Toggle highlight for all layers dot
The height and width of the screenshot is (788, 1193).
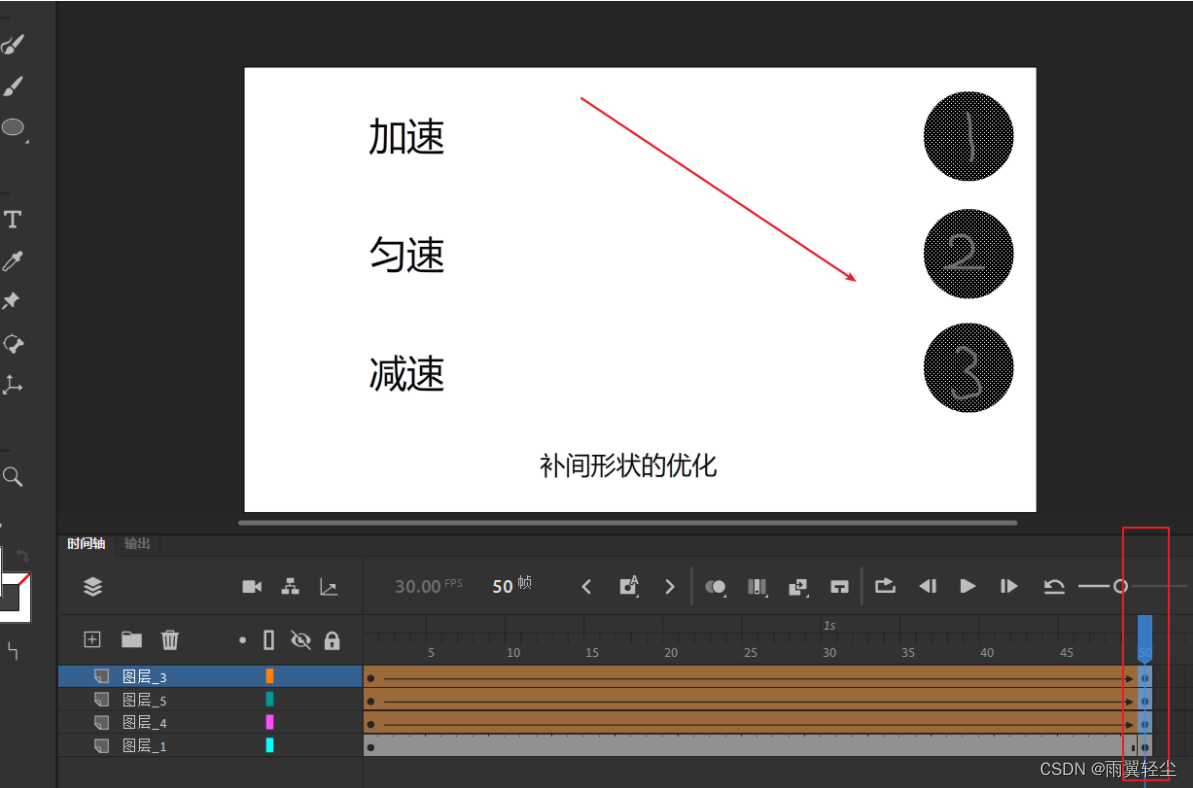(x=242, y=640)
